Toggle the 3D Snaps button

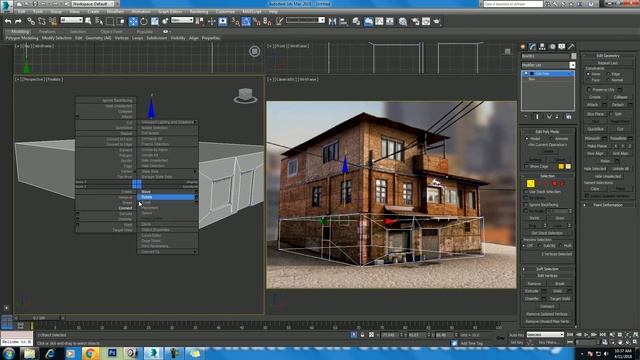point(236,21)
